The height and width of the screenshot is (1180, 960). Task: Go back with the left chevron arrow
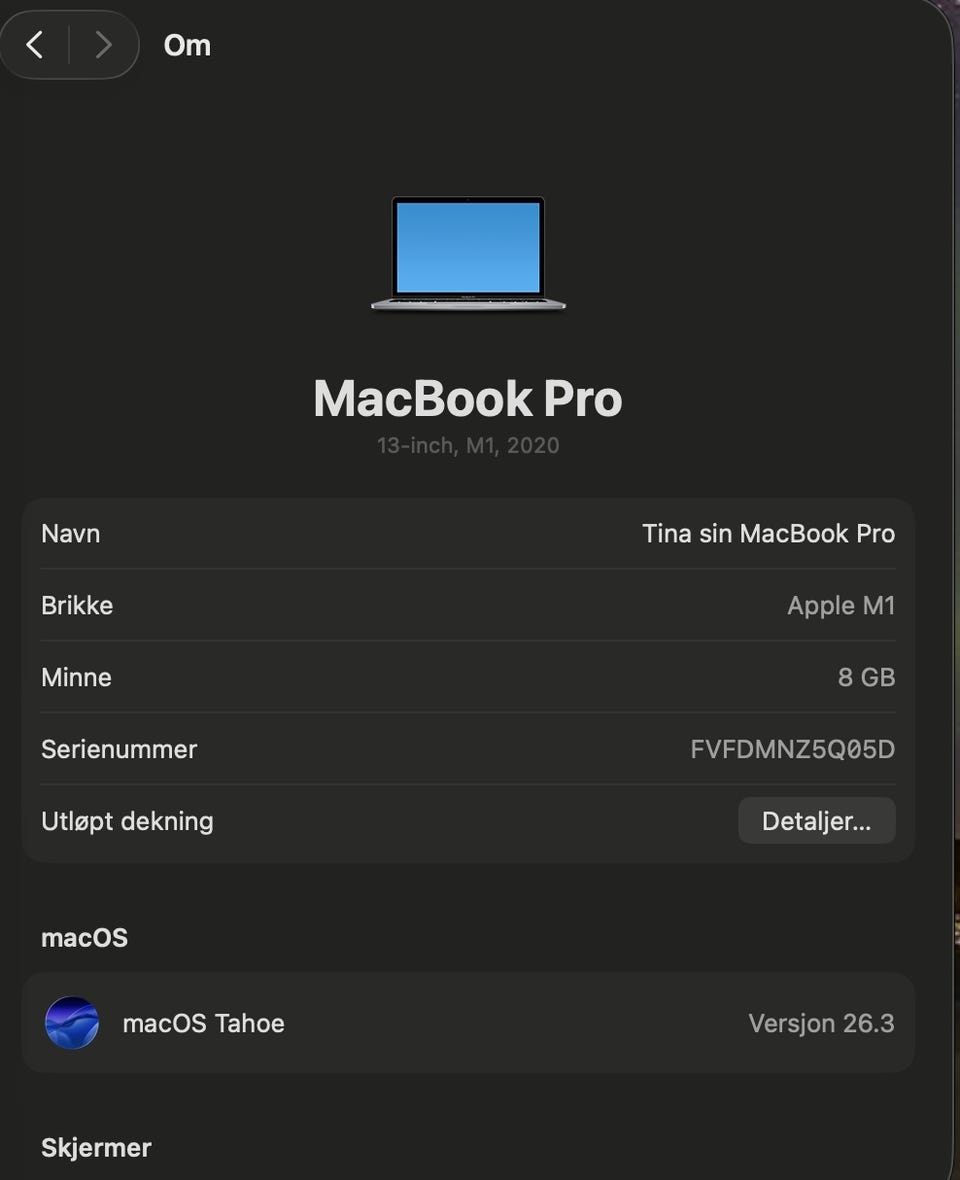[x=35, y=45]
